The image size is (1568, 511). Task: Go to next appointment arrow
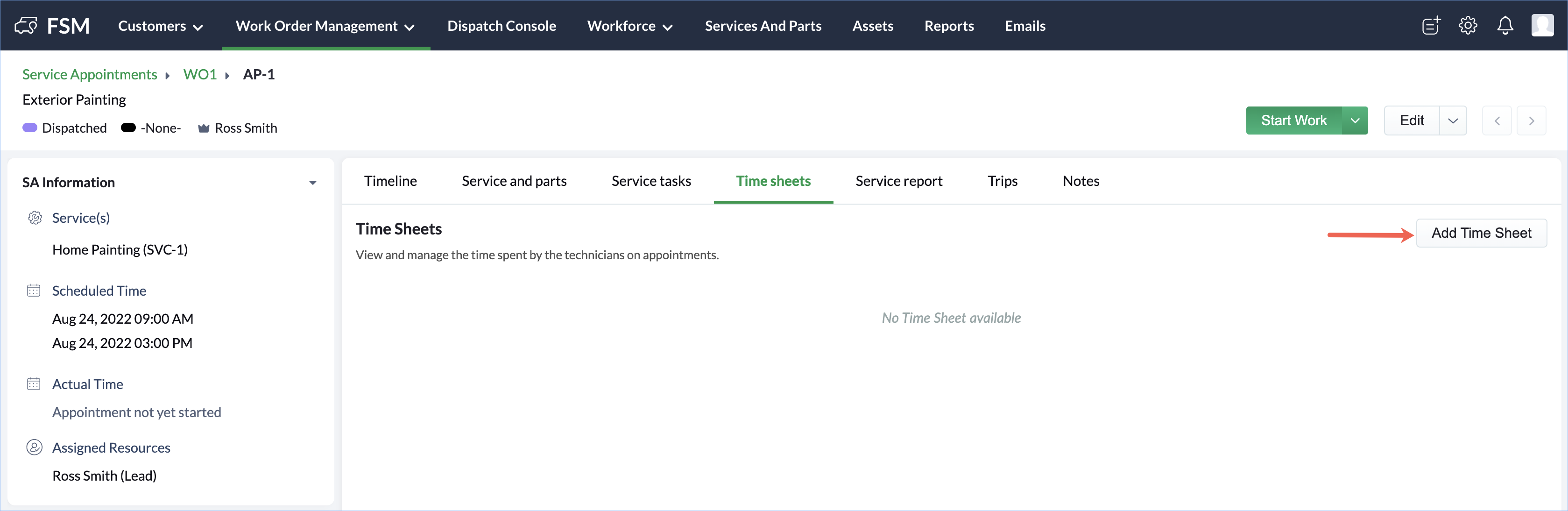click(1532, 121)
